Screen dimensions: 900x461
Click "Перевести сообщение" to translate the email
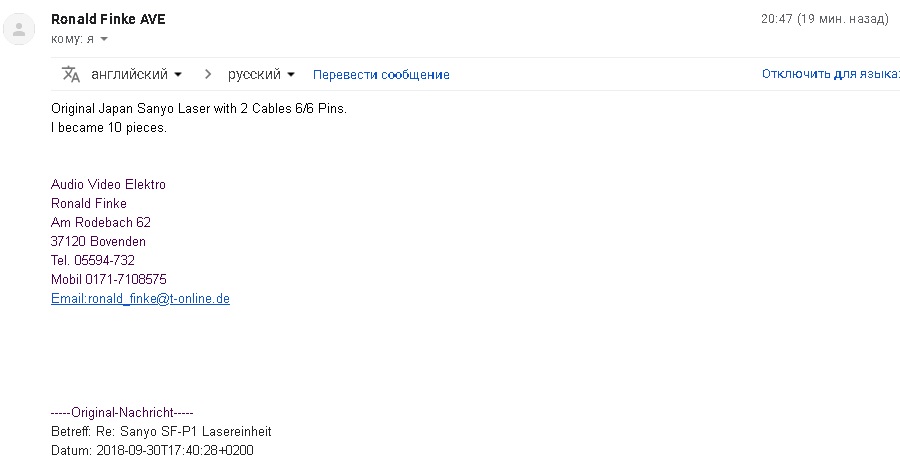(381, 75)
